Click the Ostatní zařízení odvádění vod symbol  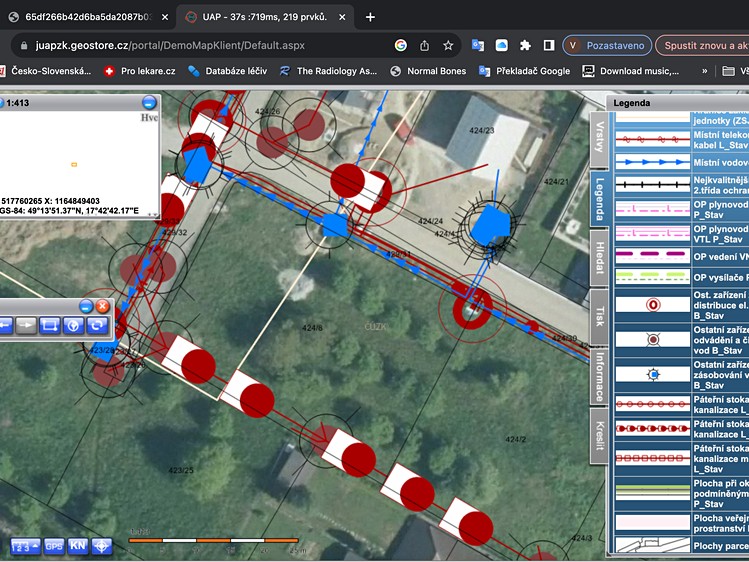coord(653,339)
